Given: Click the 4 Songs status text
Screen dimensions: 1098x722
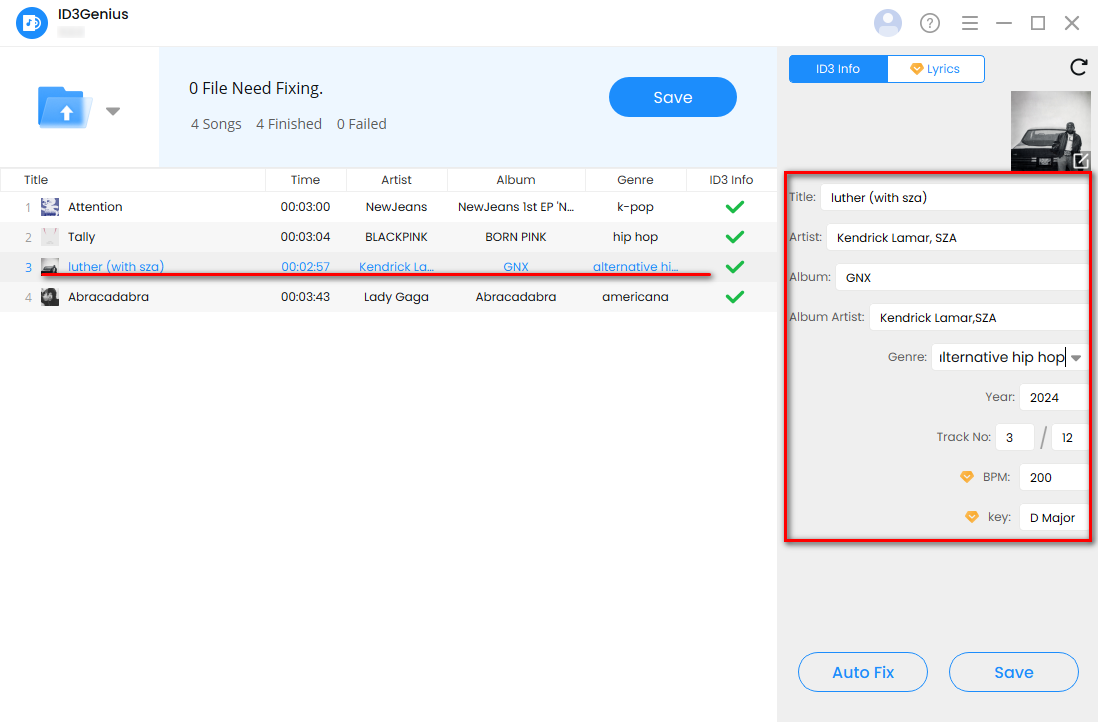Looking at the screenshot, I should tap(216, 124).
